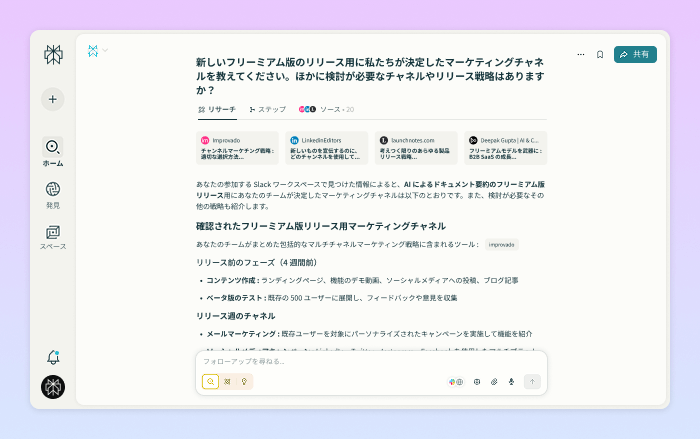
Task: Click the attach file paperclip icon
Action: pyautogui.click(x=494, y=381)
